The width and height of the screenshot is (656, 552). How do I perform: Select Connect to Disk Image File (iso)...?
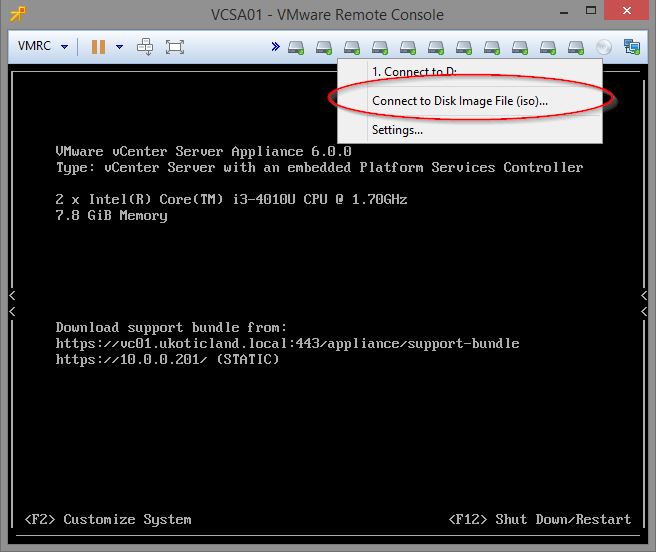click(x=470, y=101)
